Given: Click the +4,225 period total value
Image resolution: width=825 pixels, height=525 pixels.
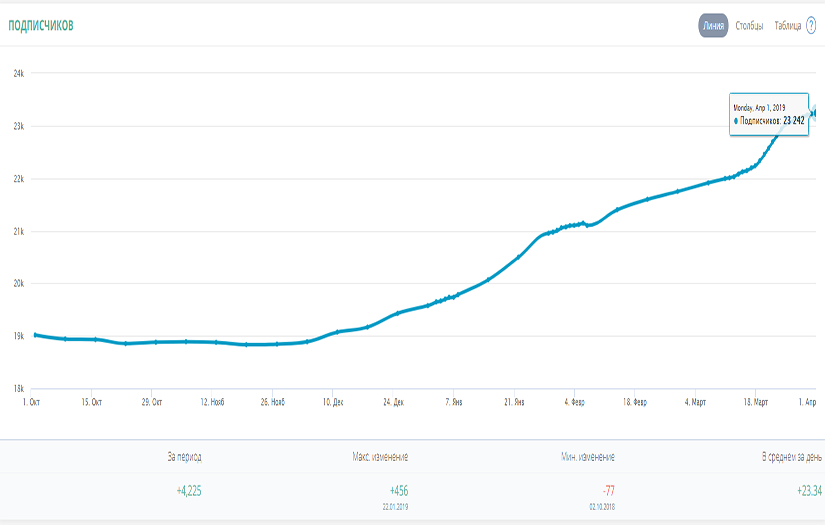Looking at the screenshot, I should pyautogui.click(x=189, y=490).
